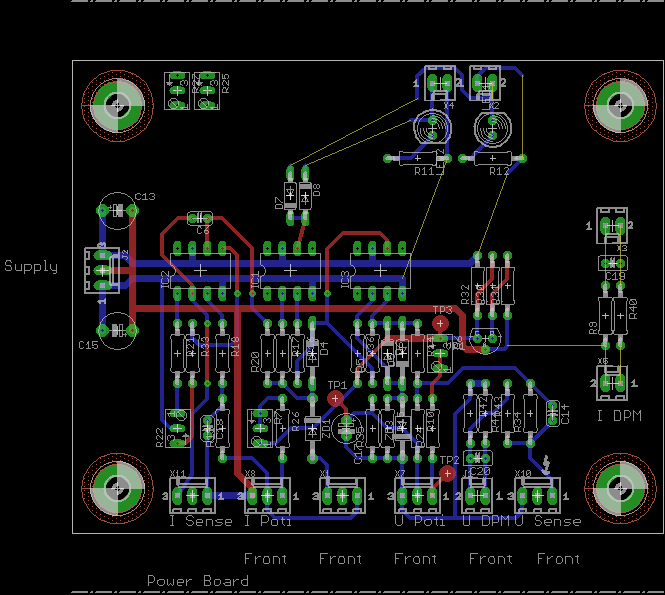Screen dimensions: 665x595
Task: Click the mounting hole beside R25 trimmers
Action: point(117,106)
